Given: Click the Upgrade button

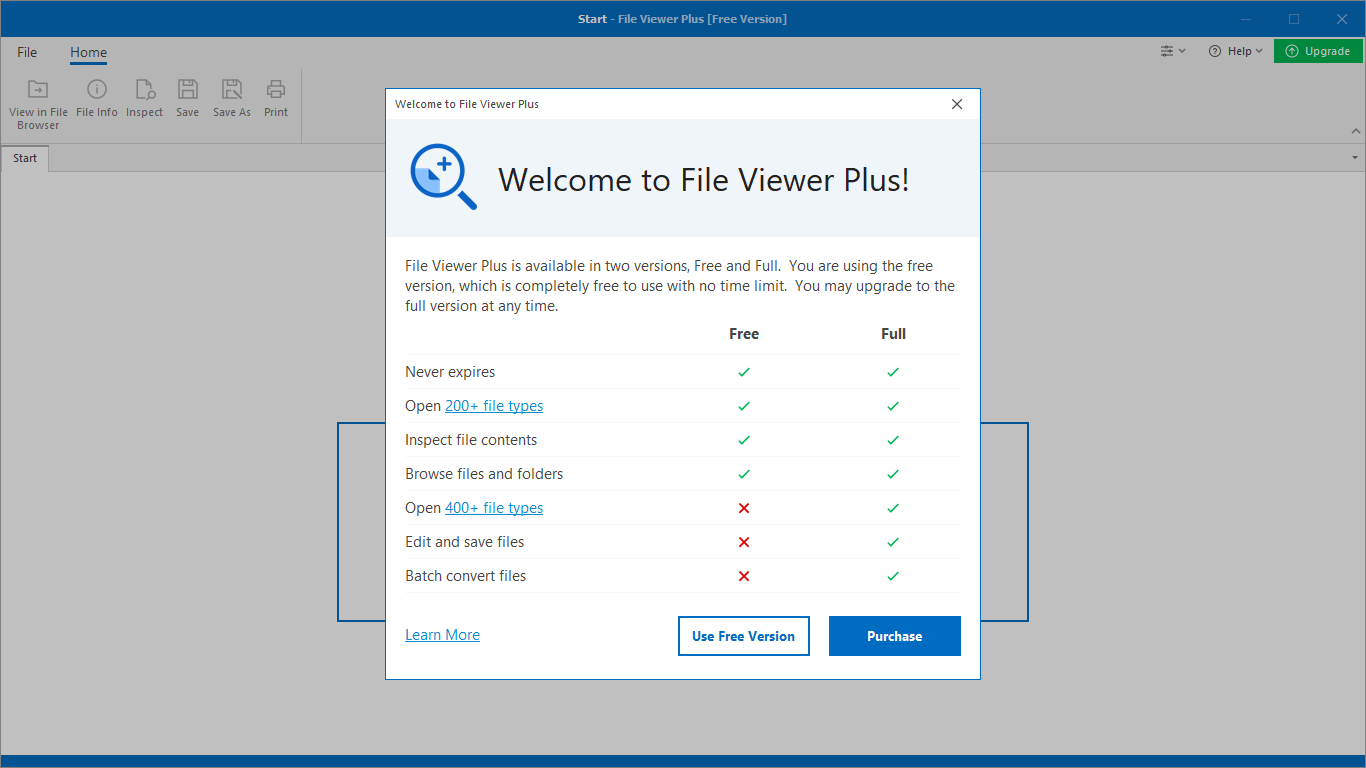Looking at the screenshot, I should click(x=1318, y=50).
